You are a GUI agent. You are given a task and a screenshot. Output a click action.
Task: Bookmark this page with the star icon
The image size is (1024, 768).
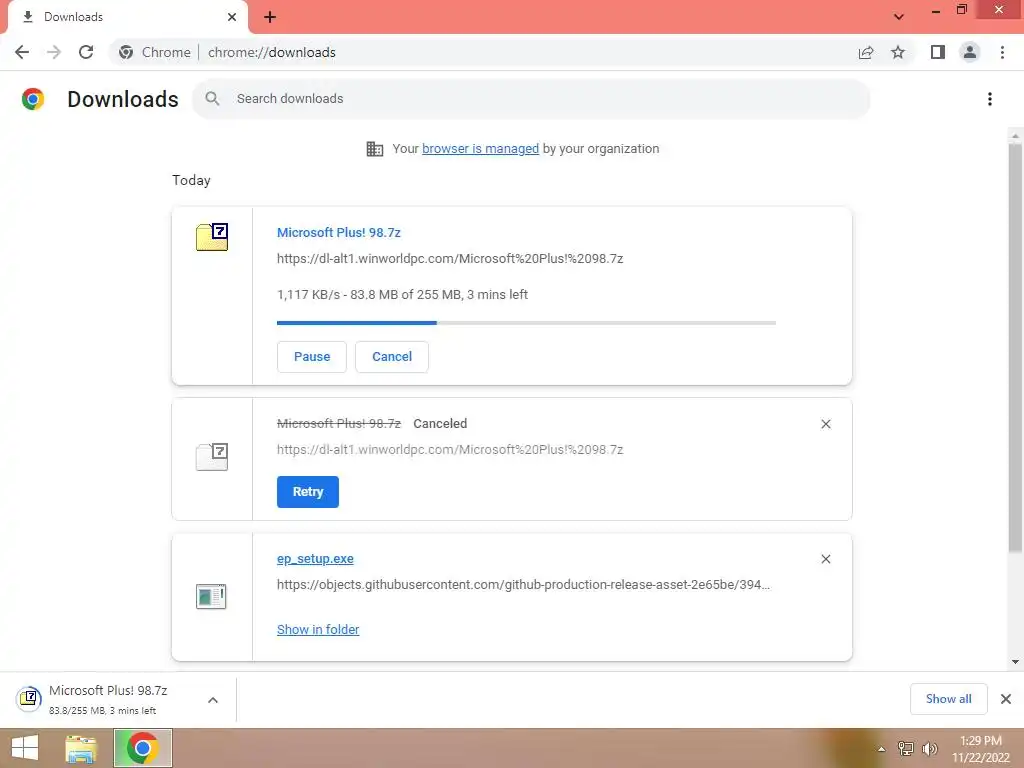(x=898, y=52)
